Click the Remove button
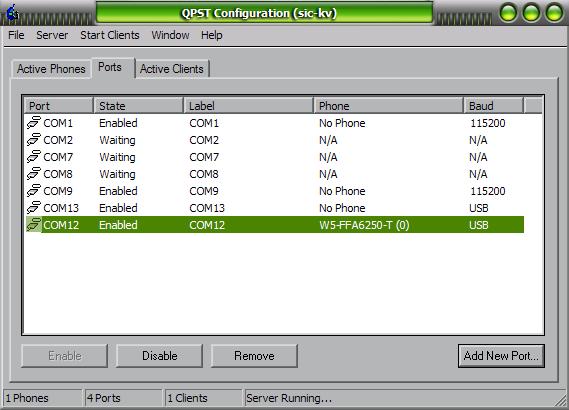 pyautogui.click(x=254, y=356)
